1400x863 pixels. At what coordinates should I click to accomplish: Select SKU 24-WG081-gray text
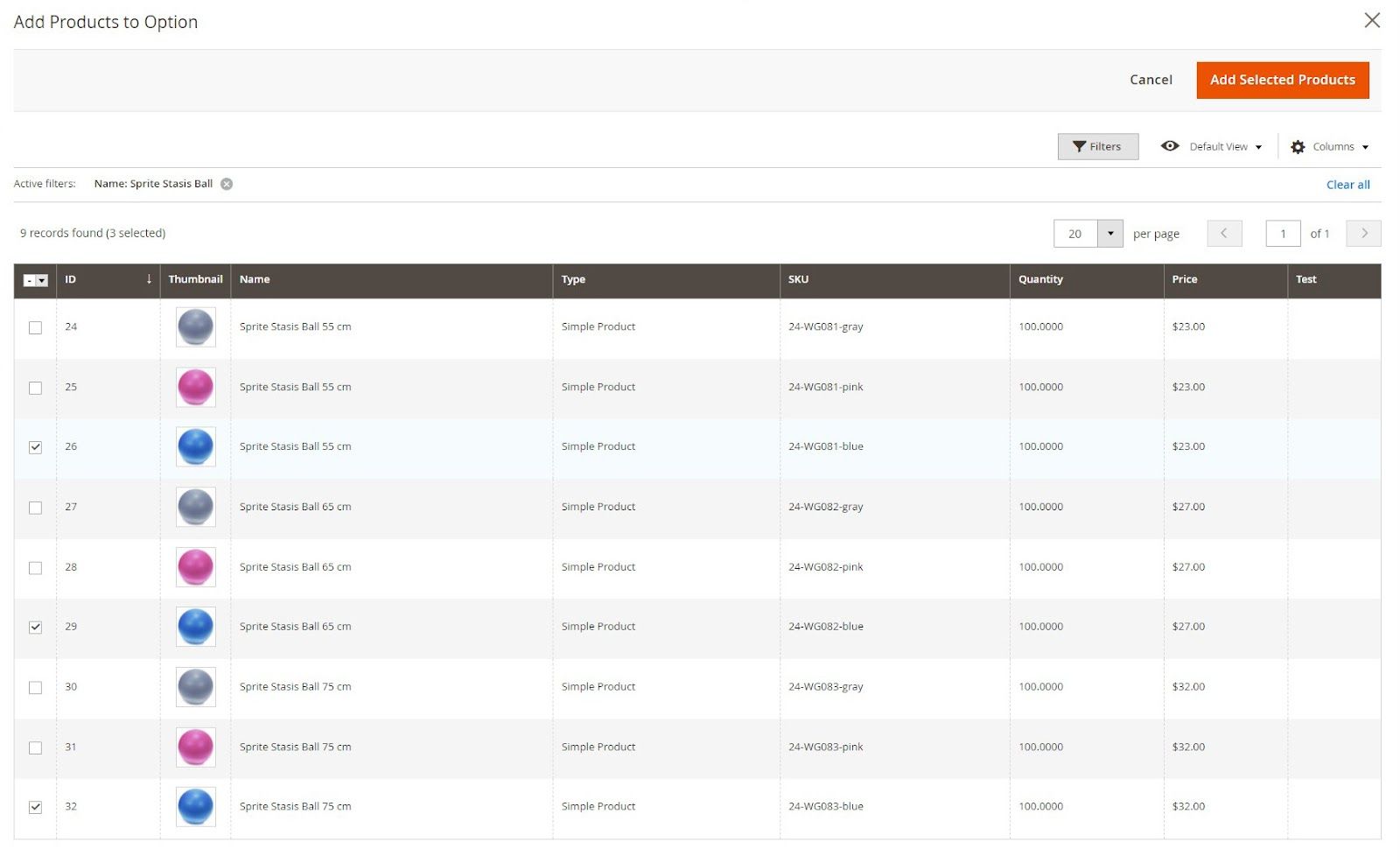pyautogui.click(x=825, y=326)
